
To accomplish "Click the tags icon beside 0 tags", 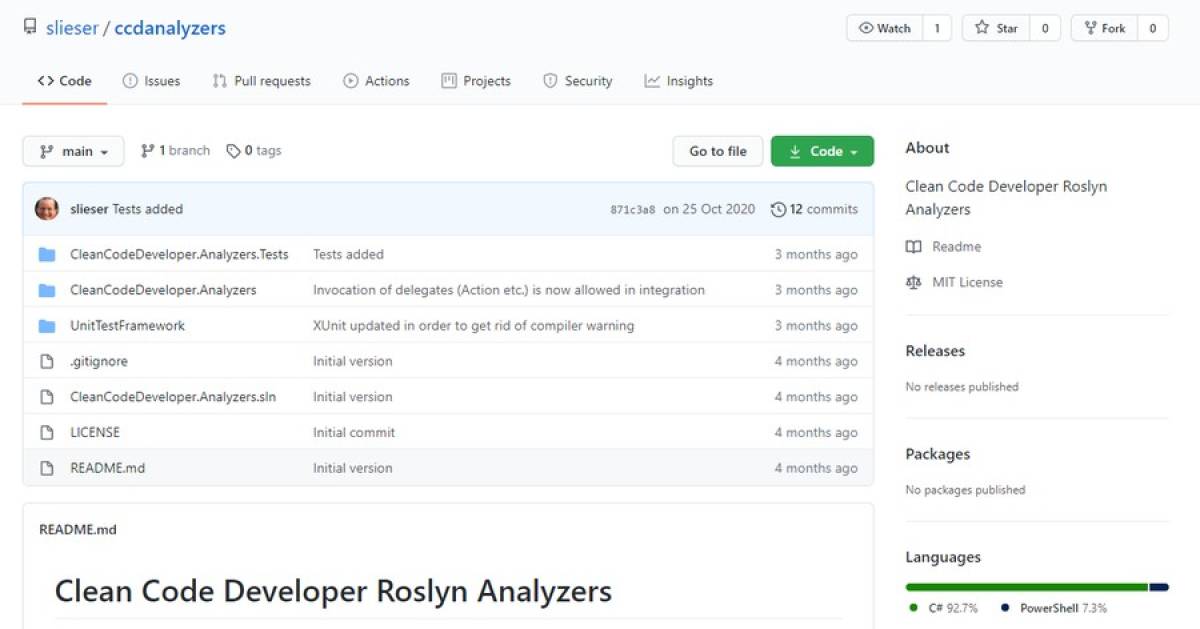I will point(234,150).
